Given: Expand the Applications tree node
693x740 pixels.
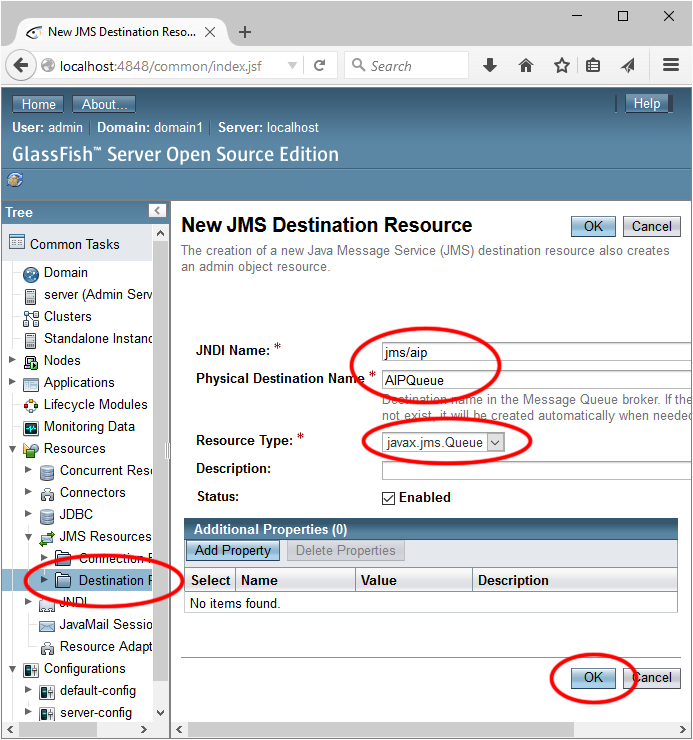Looking at the screenshot, I should click(x=12, y=381).
